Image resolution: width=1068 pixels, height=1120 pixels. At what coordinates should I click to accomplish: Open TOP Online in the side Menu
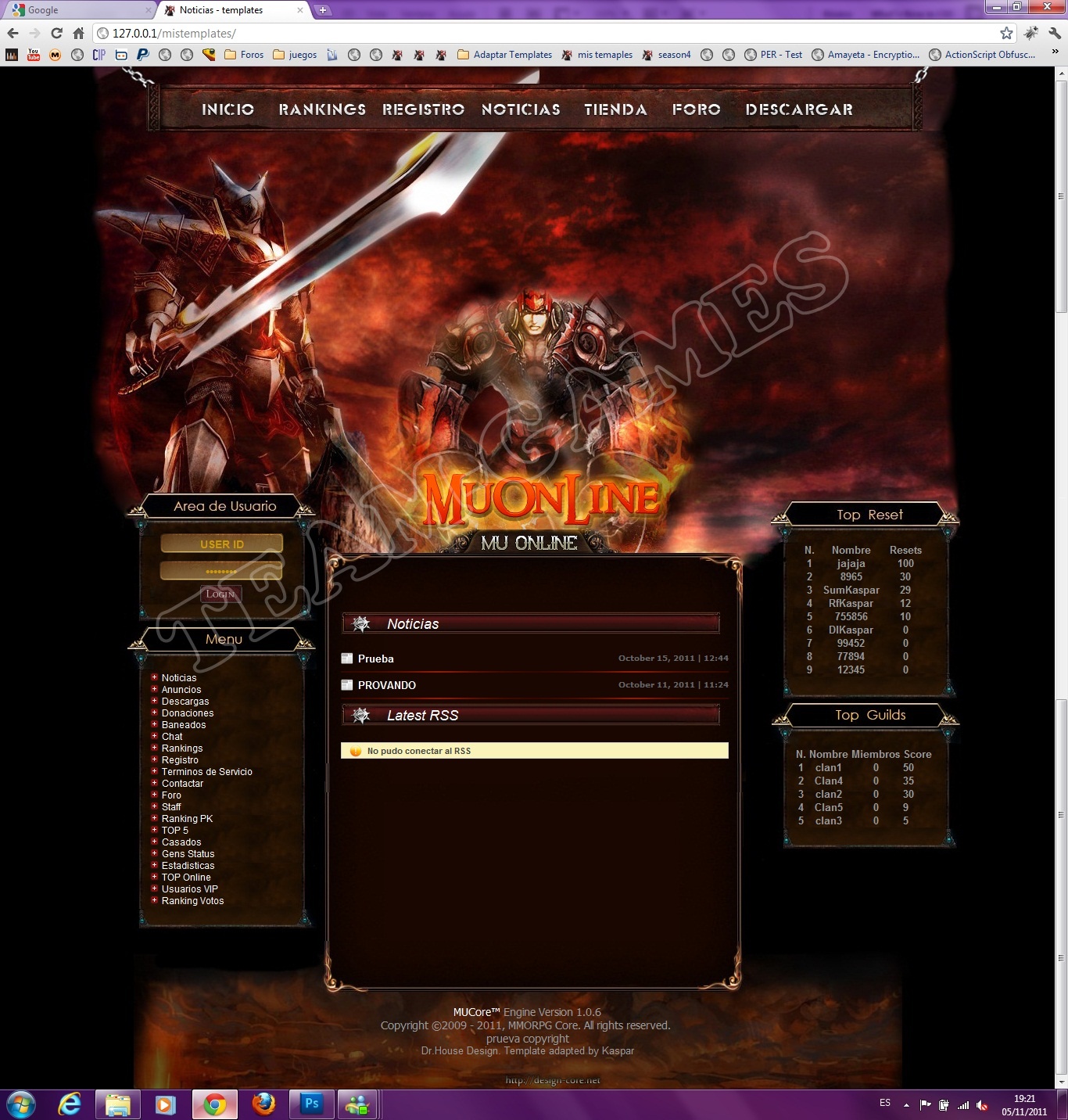click(186, 878)
